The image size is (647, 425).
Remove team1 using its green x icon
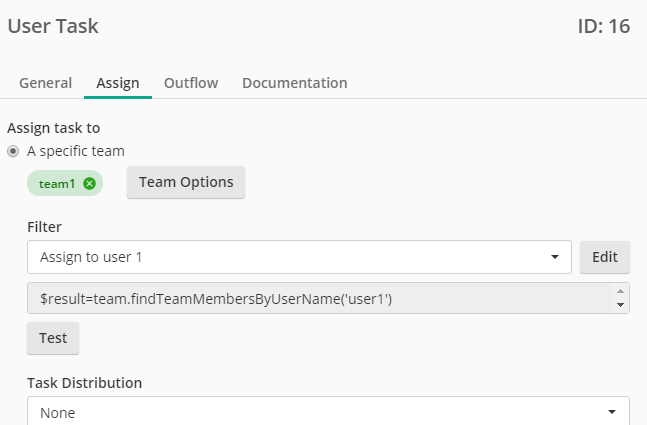tap(89, 183)
